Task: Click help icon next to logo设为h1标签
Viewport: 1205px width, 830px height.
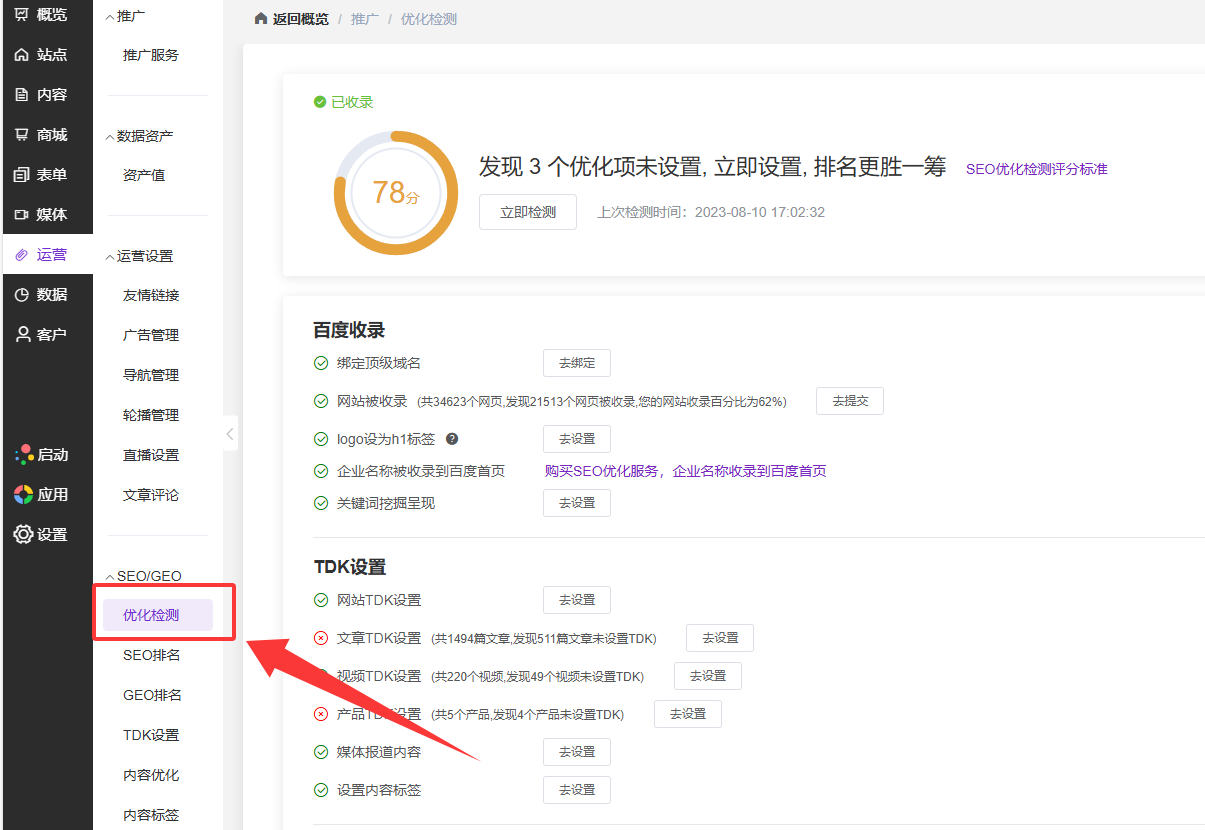Action: pos(452,439)
